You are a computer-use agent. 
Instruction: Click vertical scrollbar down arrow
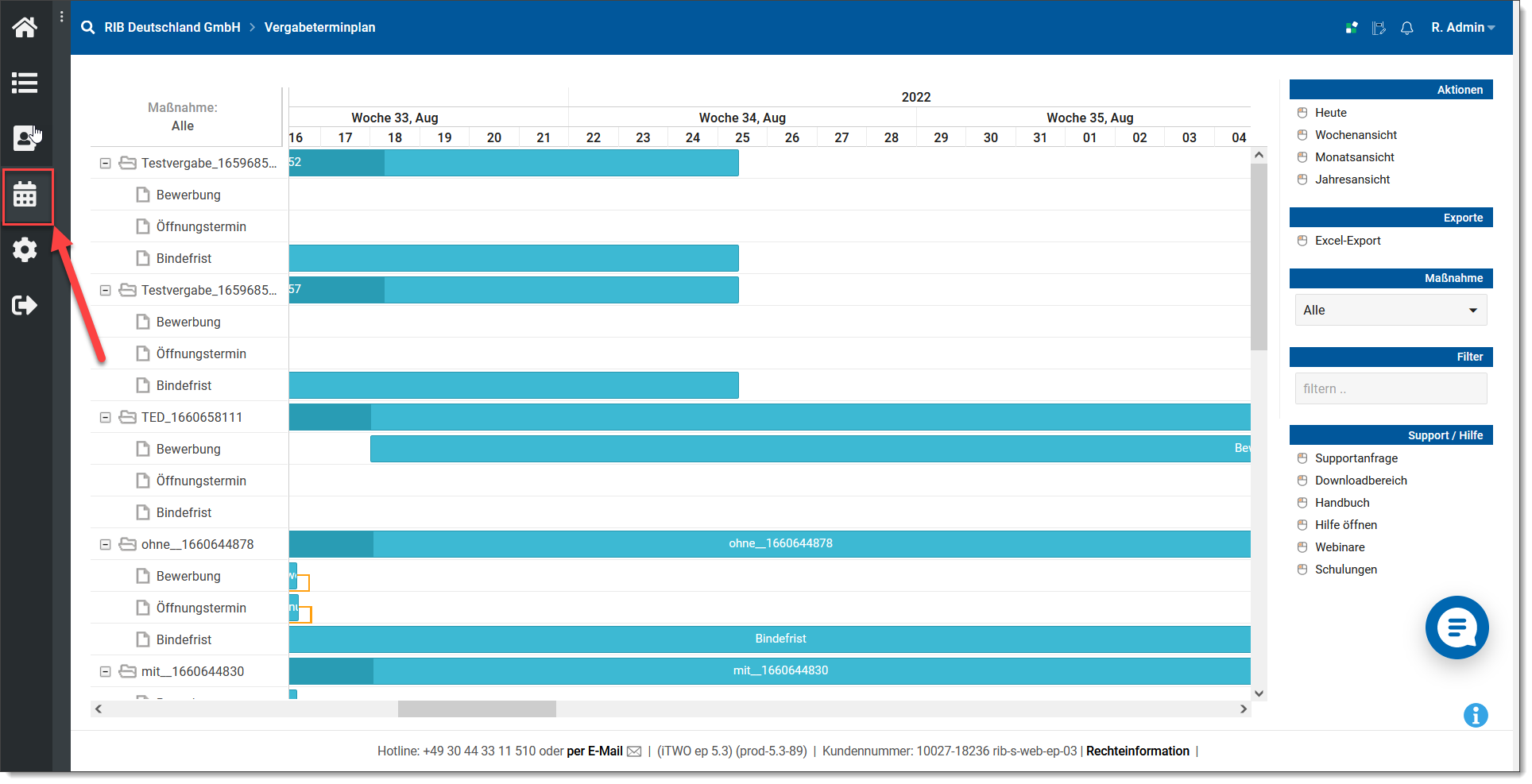(1259, 693)
